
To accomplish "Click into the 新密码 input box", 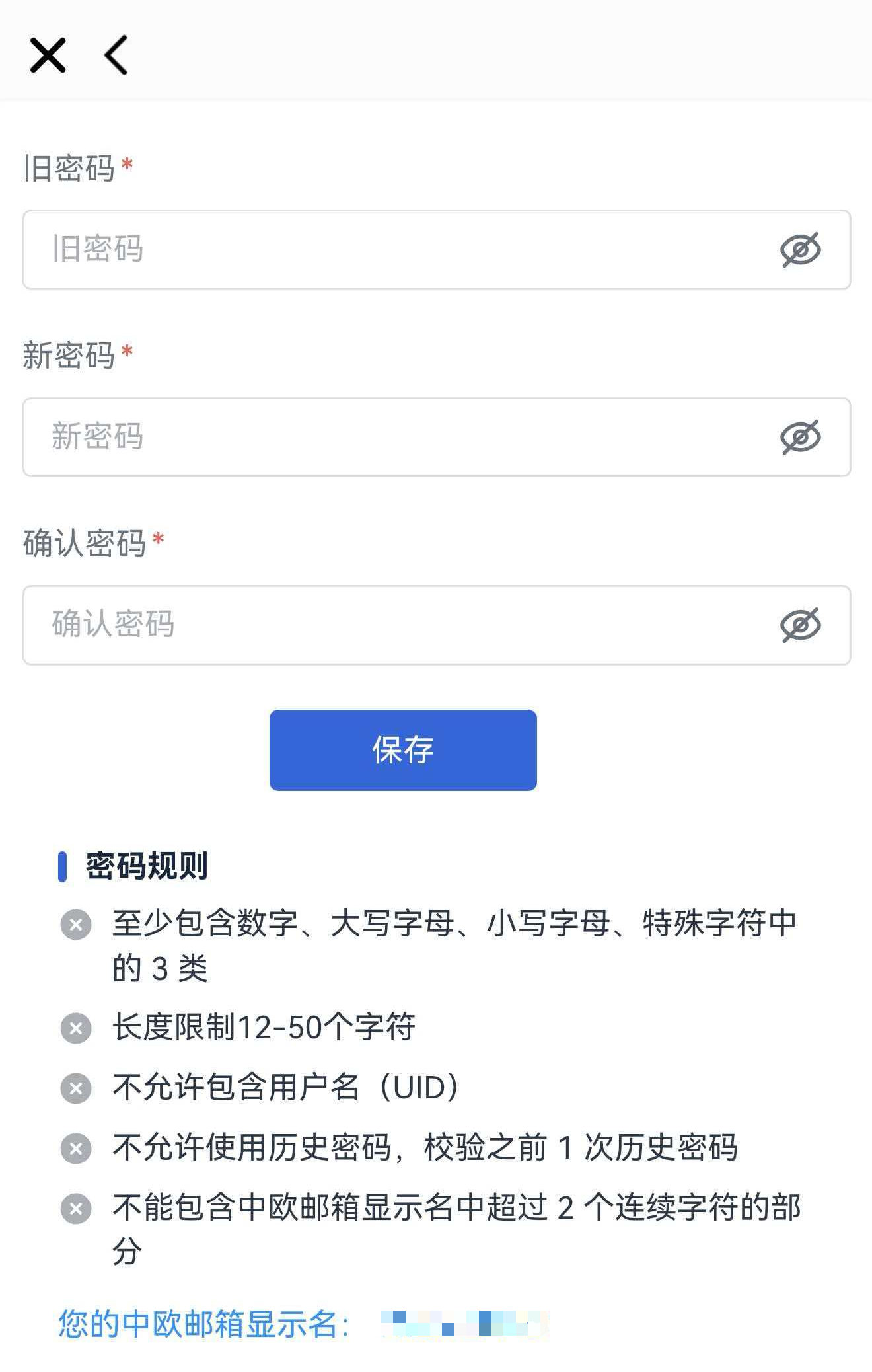I will click(396, 437).
